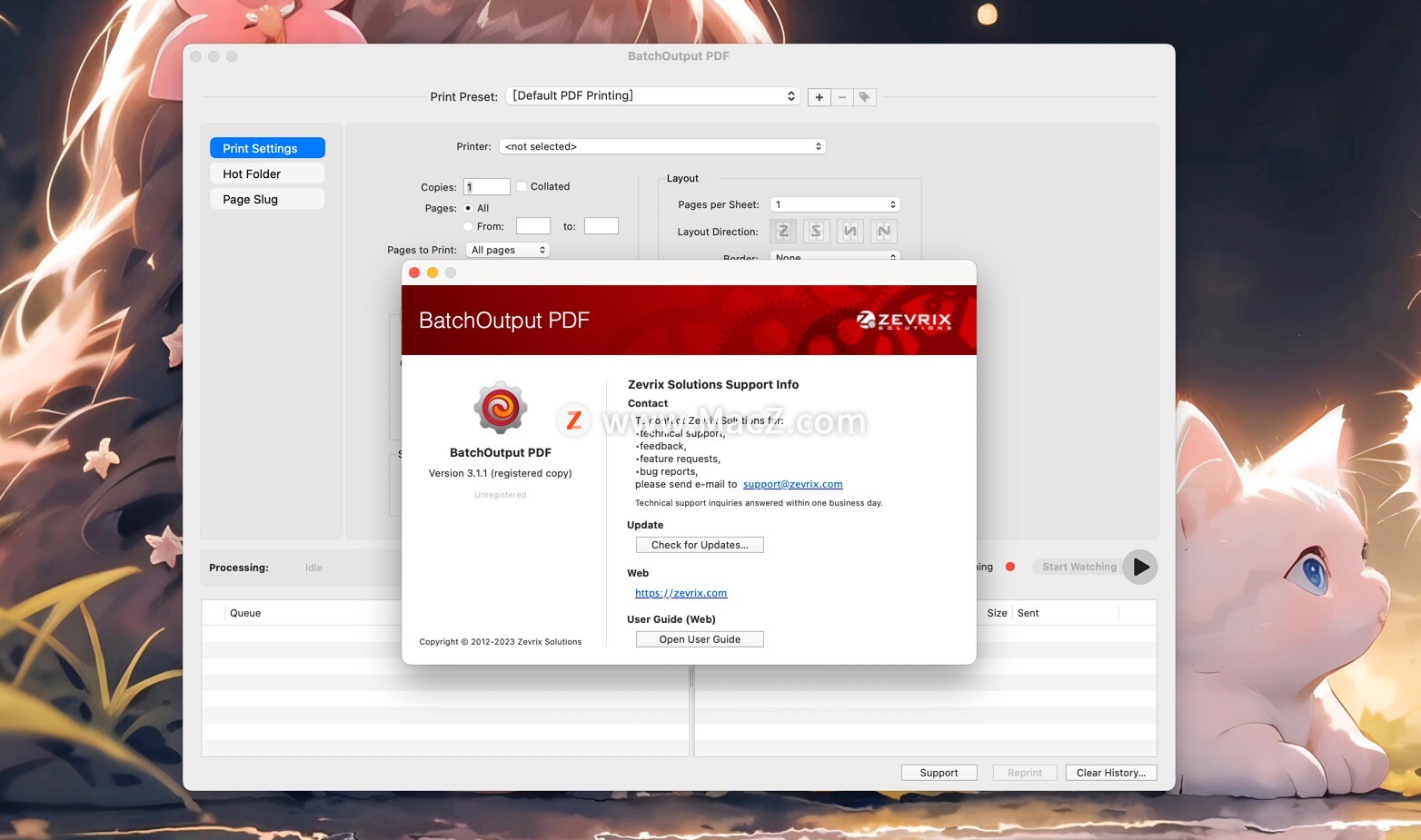Open the support@zevrix.com email link
Viewport: 1421px width, 840px height.
click(792, 484)
